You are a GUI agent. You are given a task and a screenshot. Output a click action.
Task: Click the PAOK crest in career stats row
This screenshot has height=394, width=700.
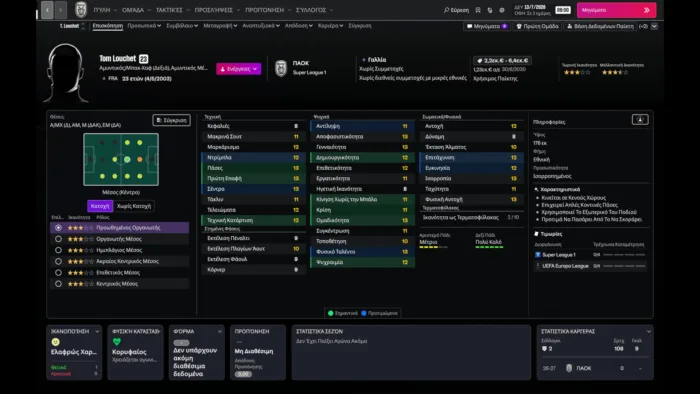click(x=569, y=368)
